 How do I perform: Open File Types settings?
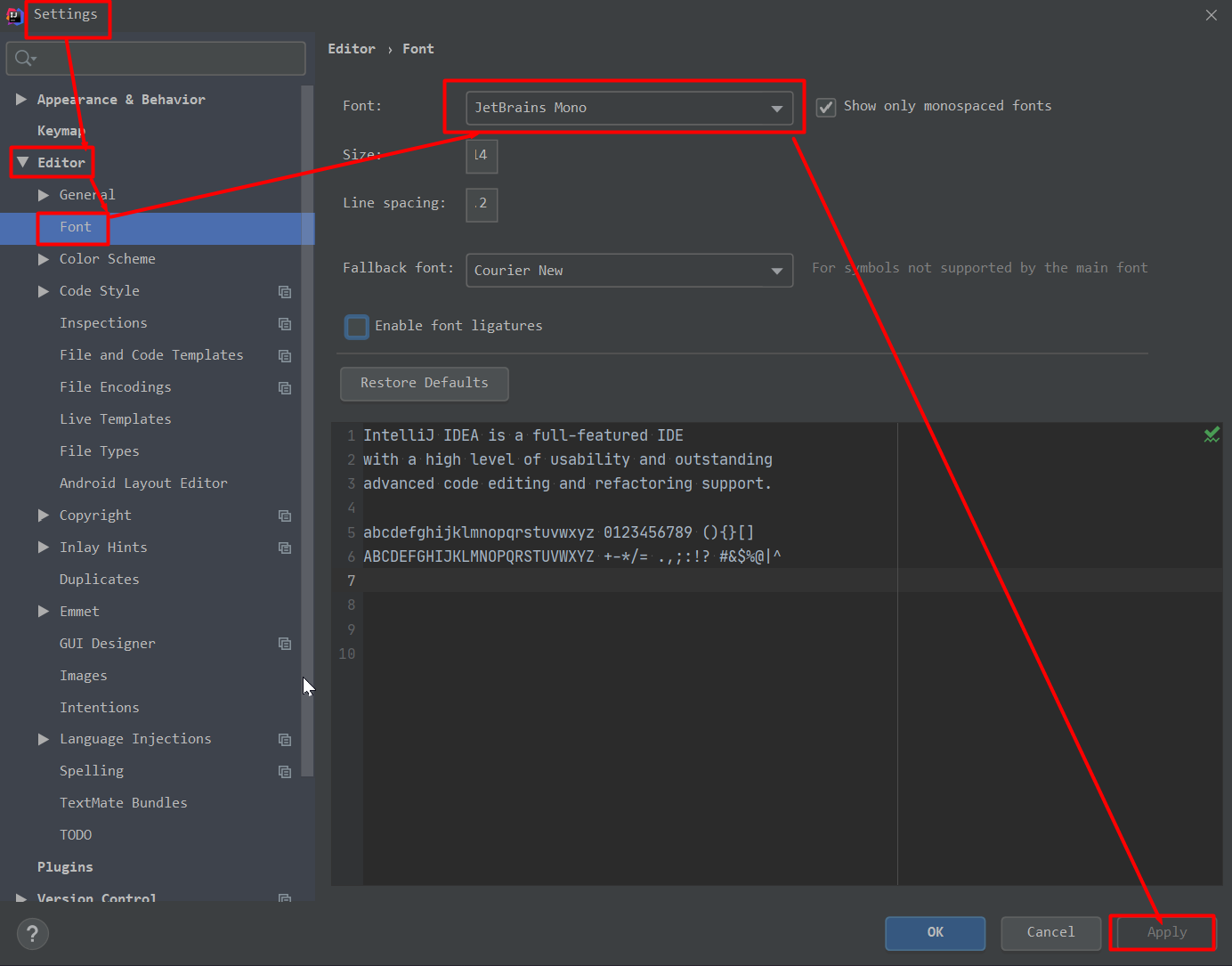(x=100, y=451)
